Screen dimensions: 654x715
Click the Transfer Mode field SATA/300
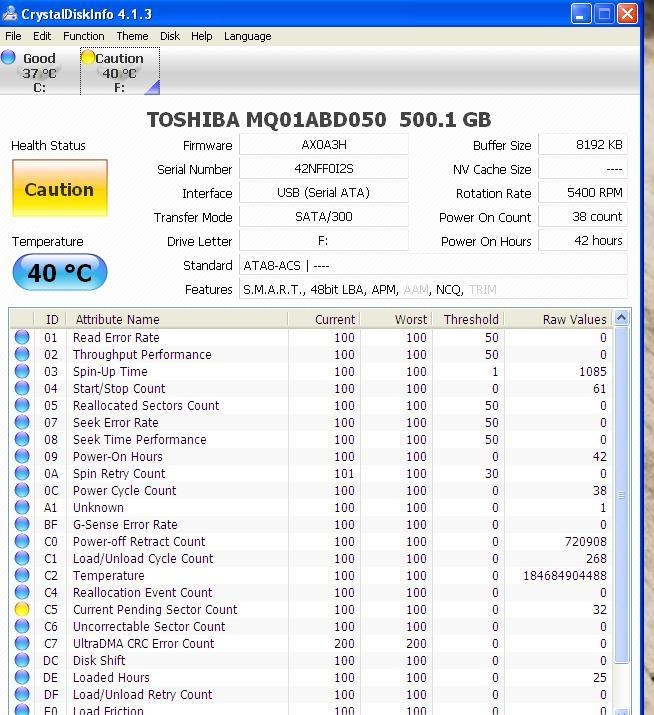[x=324, y=217]
